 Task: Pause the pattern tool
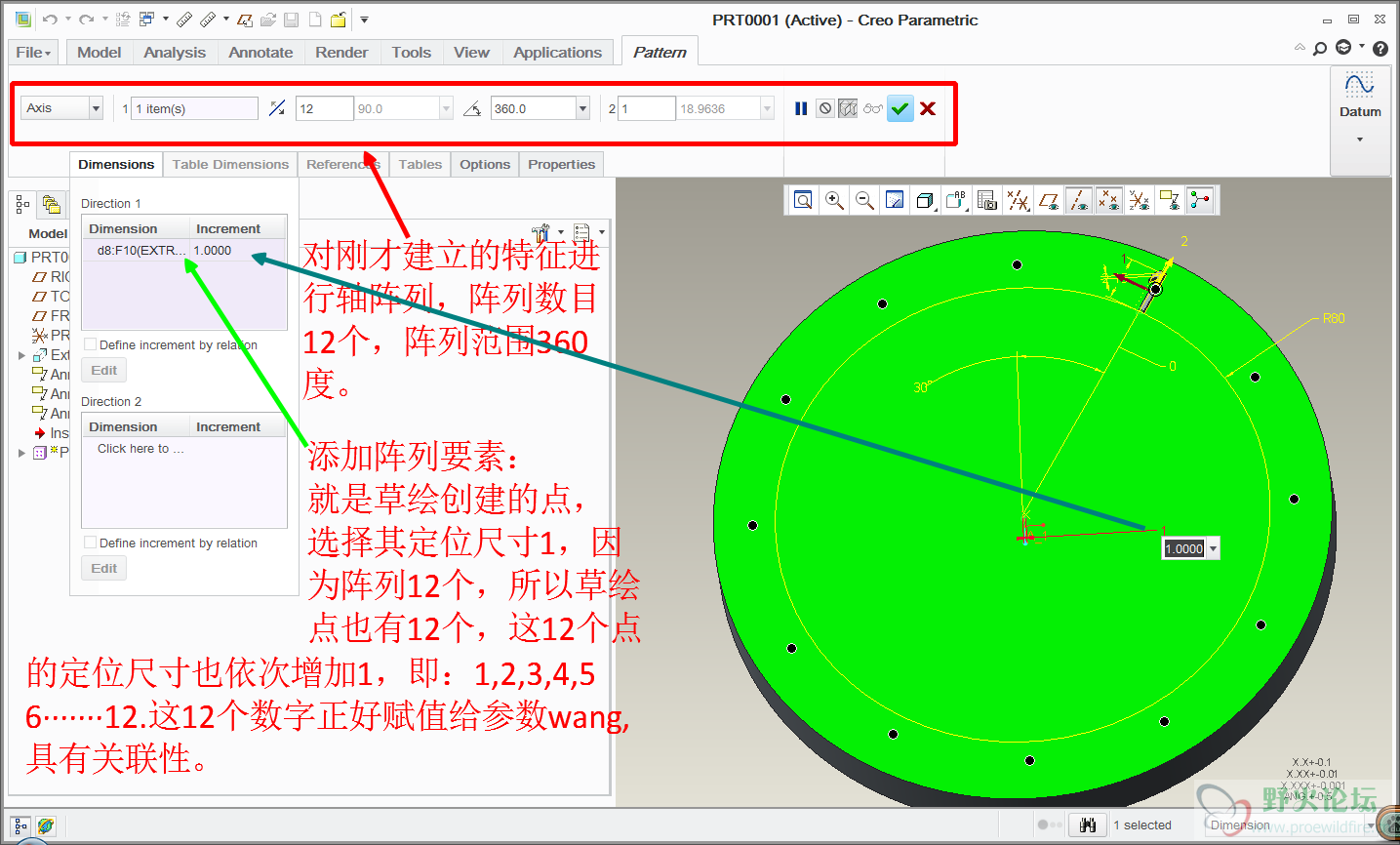(x=801, y=108)
